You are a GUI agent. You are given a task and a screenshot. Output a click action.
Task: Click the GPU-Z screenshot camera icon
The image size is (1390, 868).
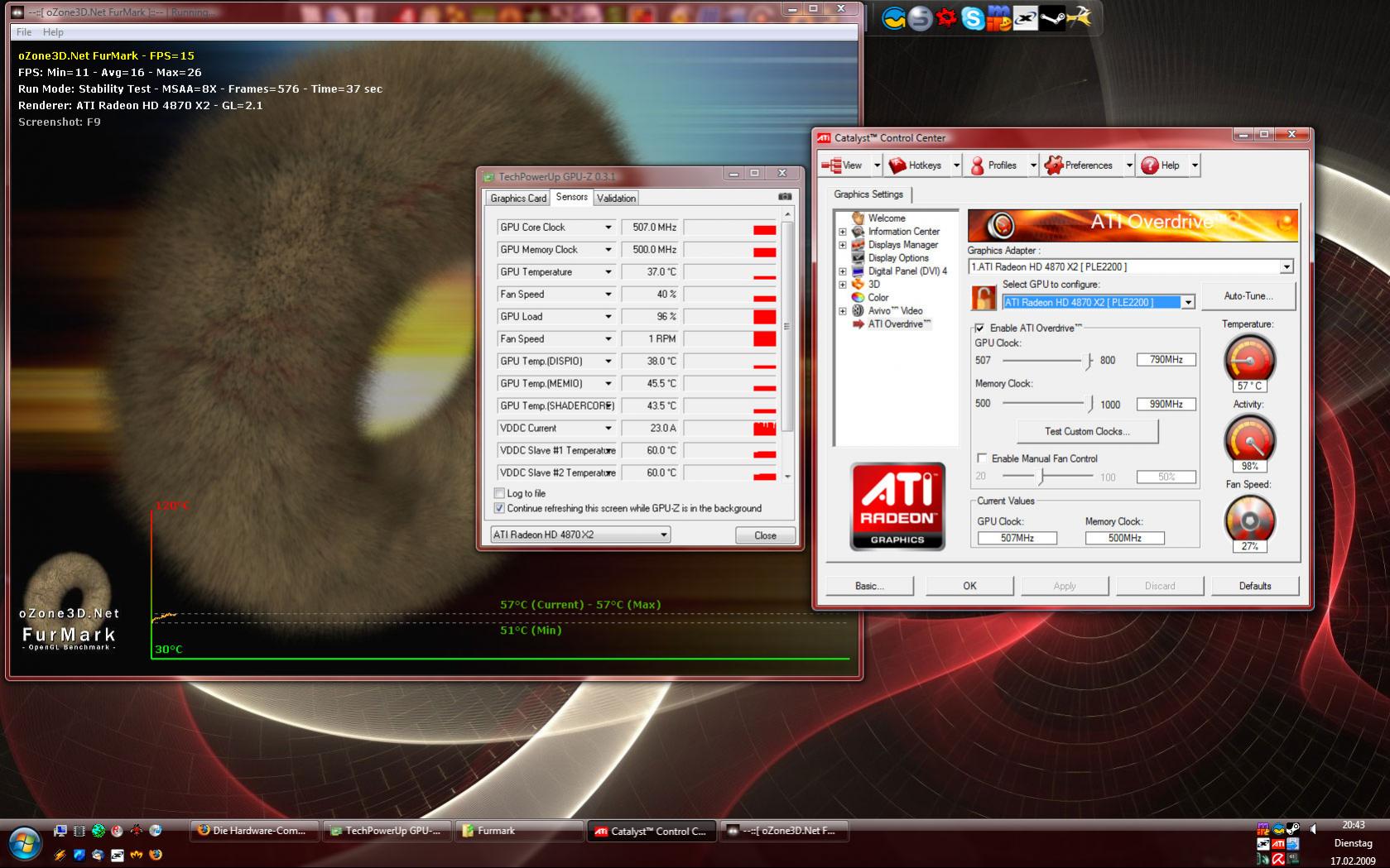785,197
